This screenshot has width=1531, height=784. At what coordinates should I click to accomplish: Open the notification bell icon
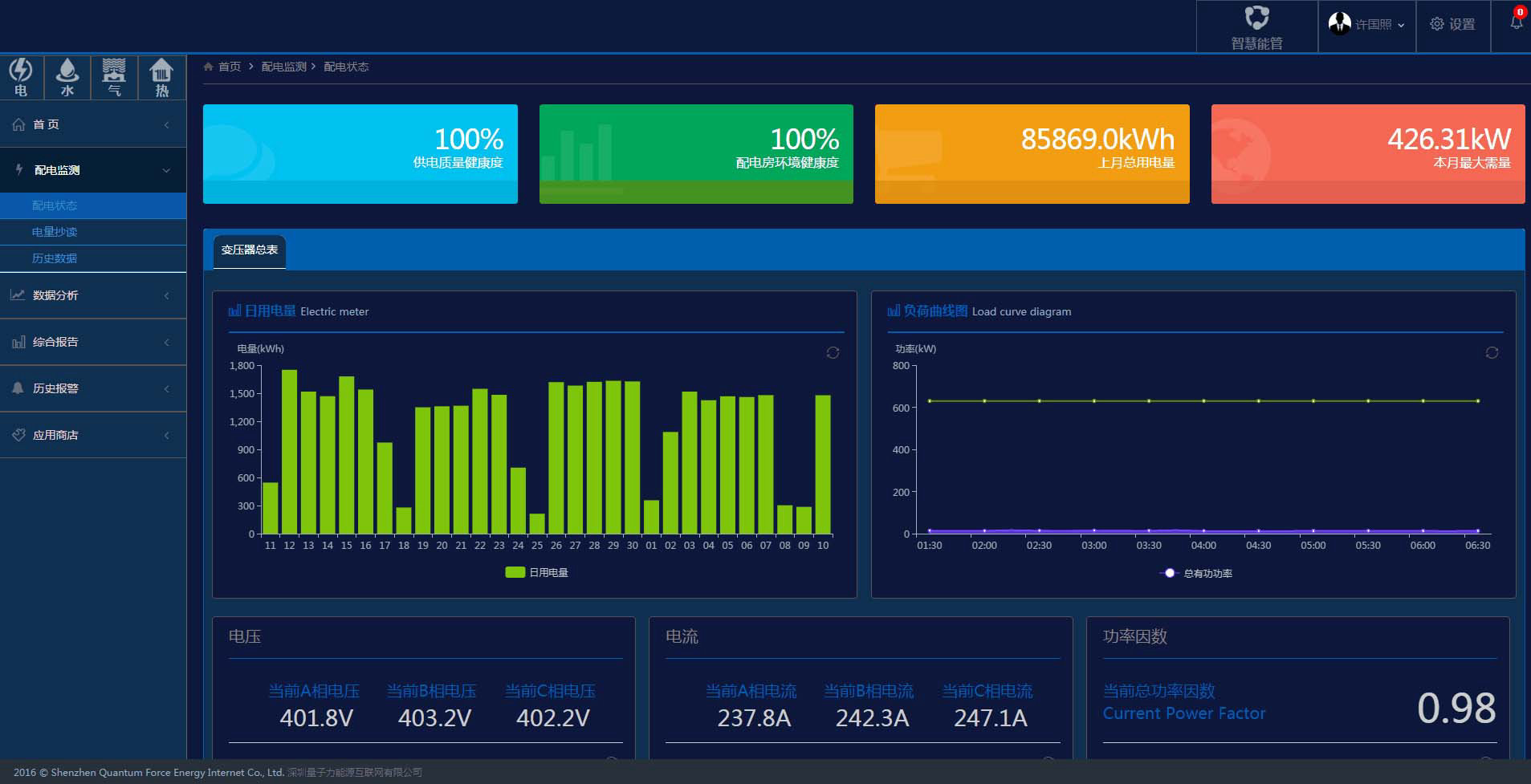pos(1516,22)
